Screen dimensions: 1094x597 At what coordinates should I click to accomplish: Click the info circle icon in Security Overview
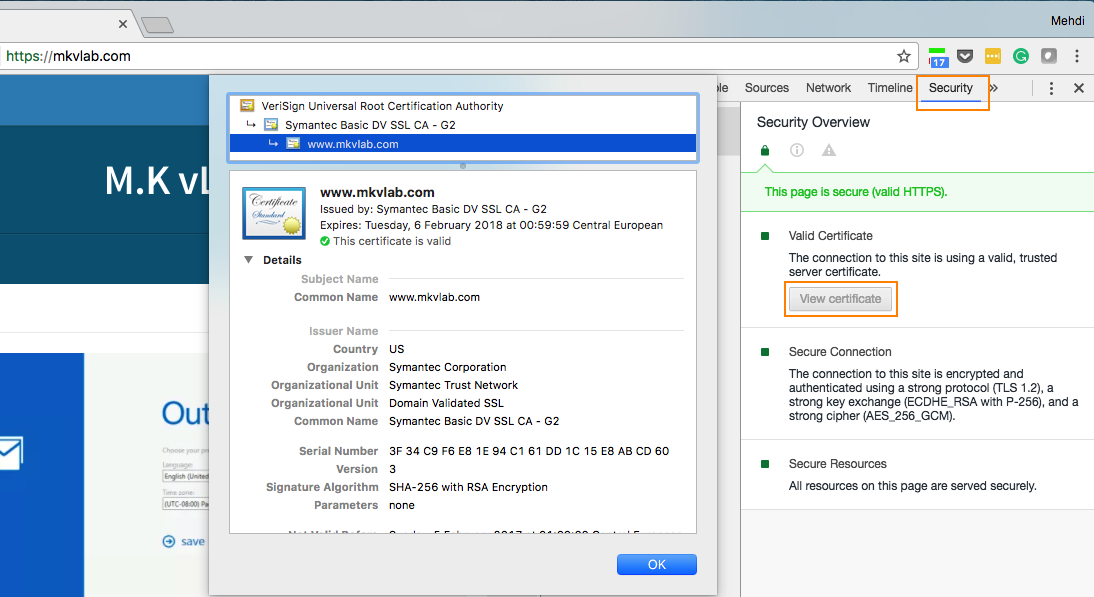pyautogui.click(x=797, y=151)
